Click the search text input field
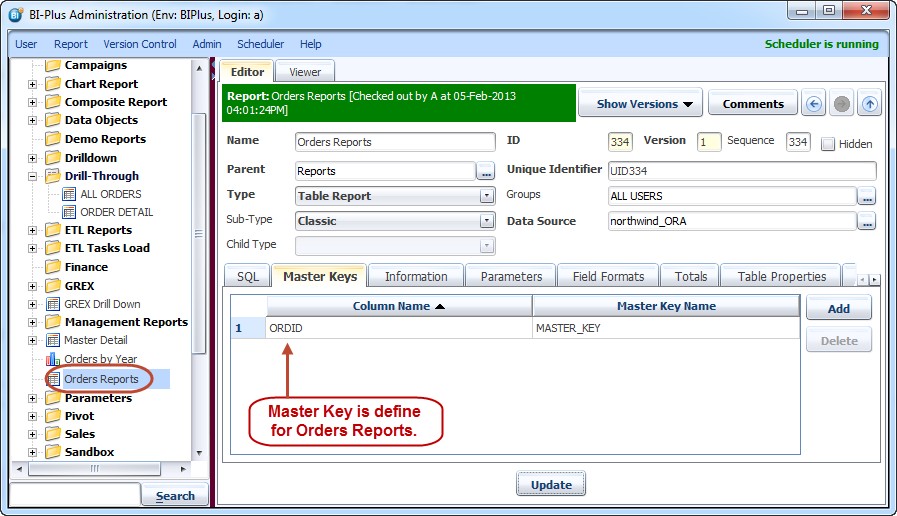897x516 pixels. pyautogui.click(x=75, y=495)
